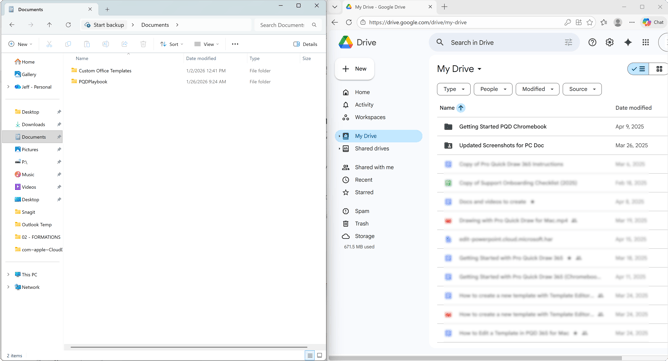Open See more ellipsis in File Explorer
The image size is (668, 361).
235,44
